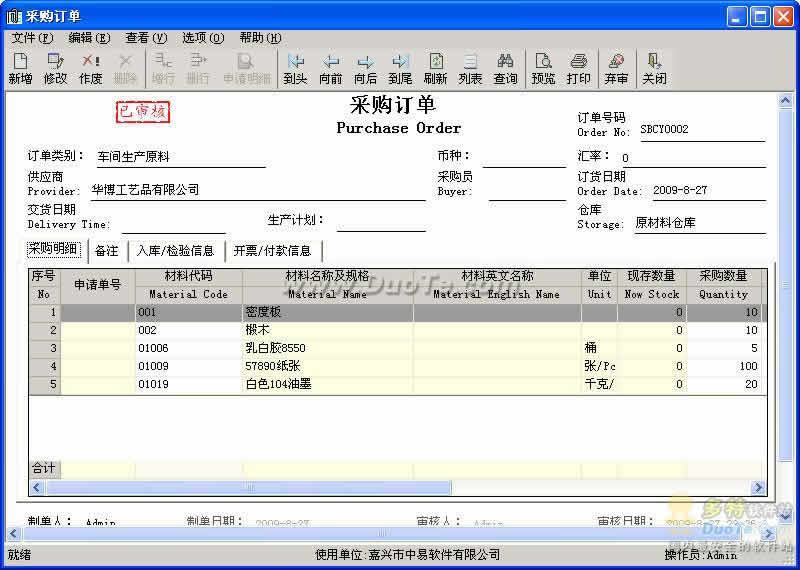Open the 列表 (List) view icon
Image resolution: width=800 pixels, height=570 pixels.
click(470, 69)
